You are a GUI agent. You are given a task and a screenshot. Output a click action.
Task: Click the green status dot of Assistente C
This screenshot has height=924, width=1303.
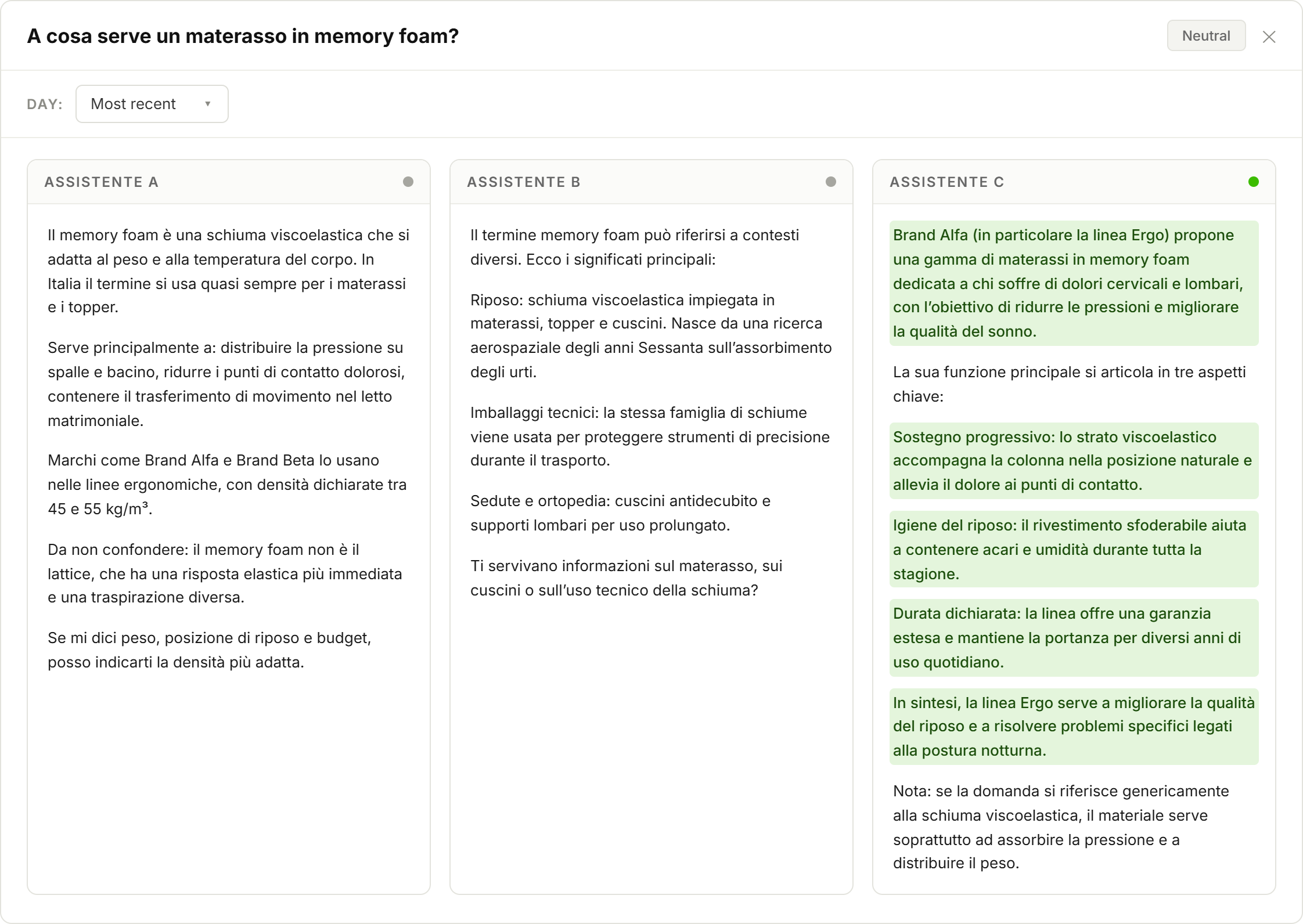click(1254, 182)
